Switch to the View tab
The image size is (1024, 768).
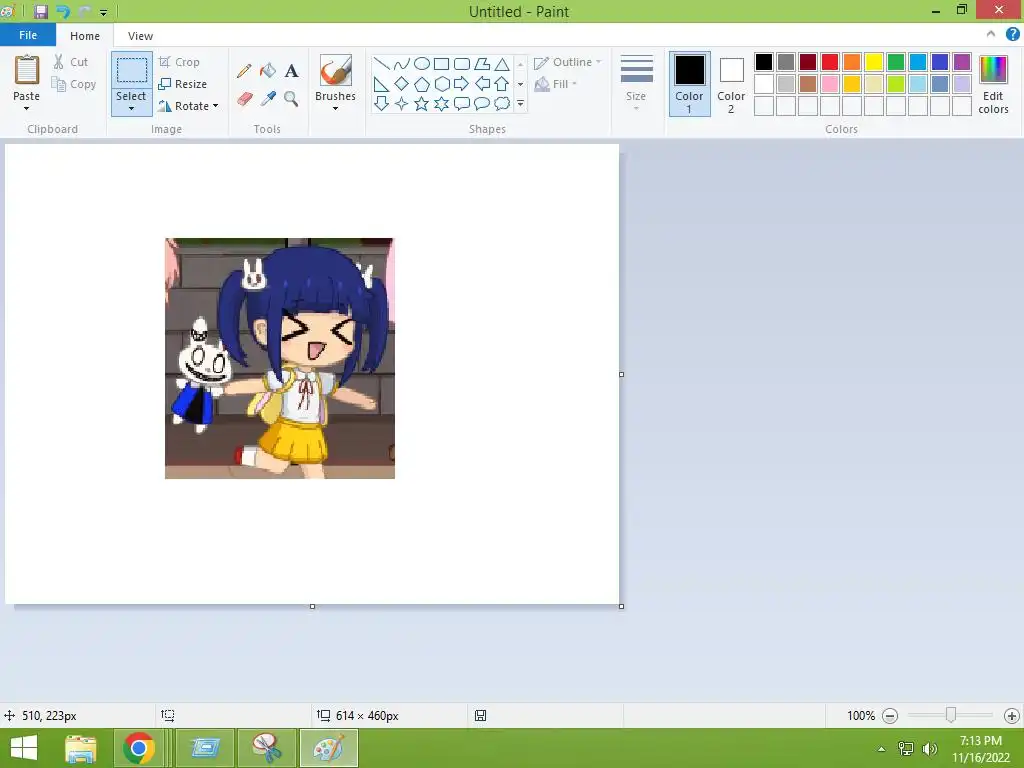[x=140, y=36]
